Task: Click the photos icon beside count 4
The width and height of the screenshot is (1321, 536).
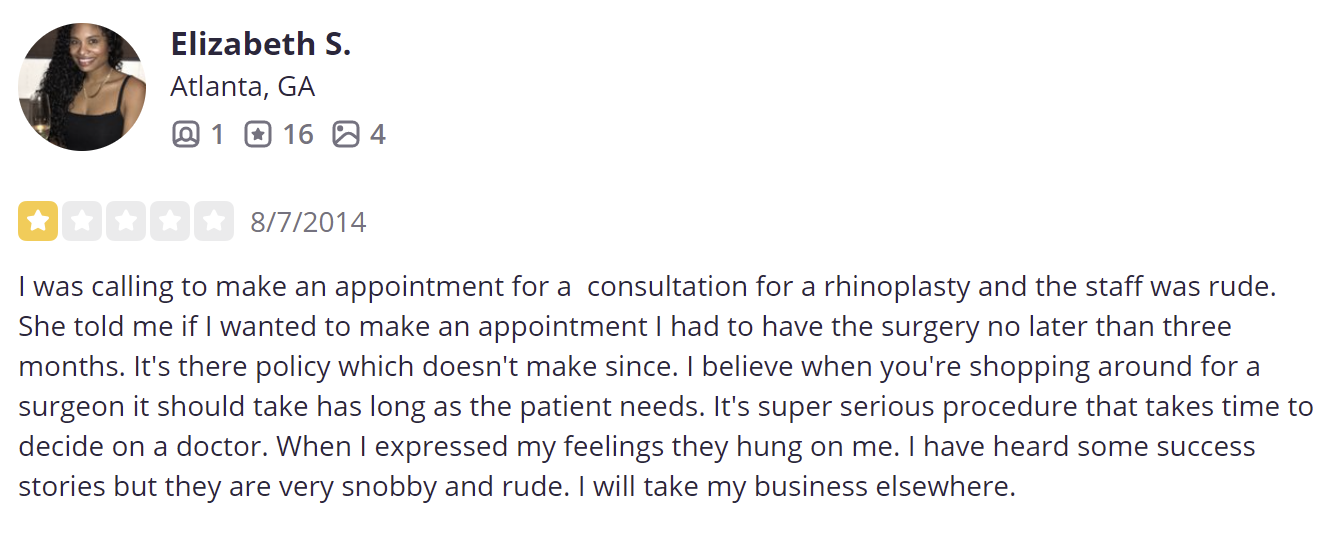Action: (346, 134)
